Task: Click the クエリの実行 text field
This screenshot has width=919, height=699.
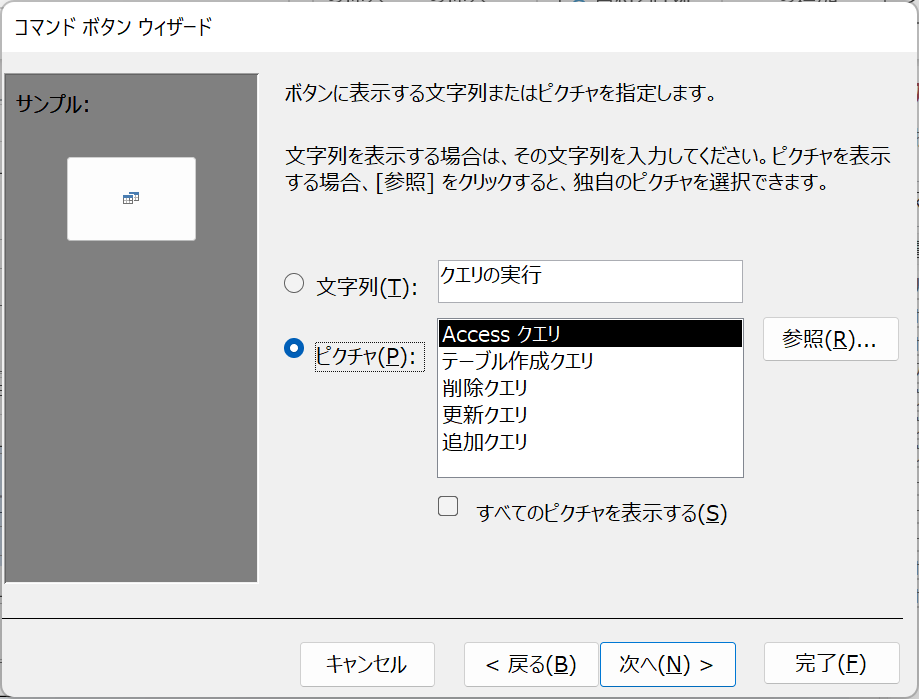Action: (x=590, y=281)
